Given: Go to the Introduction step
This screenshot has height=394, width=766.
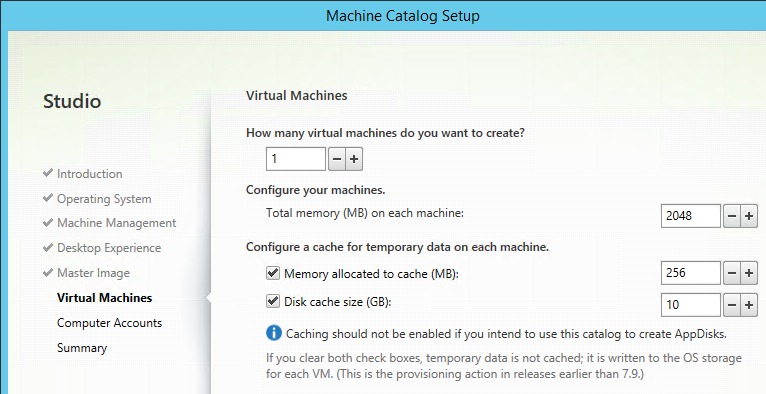Looking at the screenshot, I should (89, 174).
